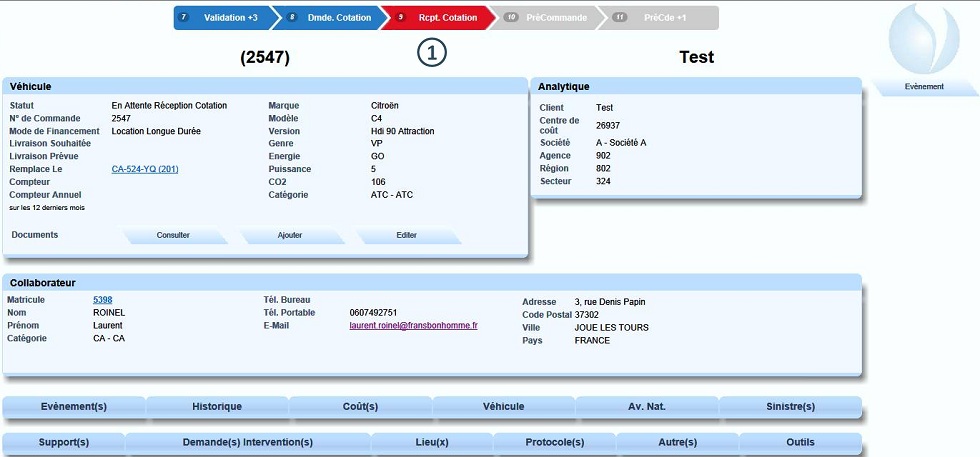This screenshot has width=980, height=457.
Task: Switch to the Historique tab
Action: point(217,407)
